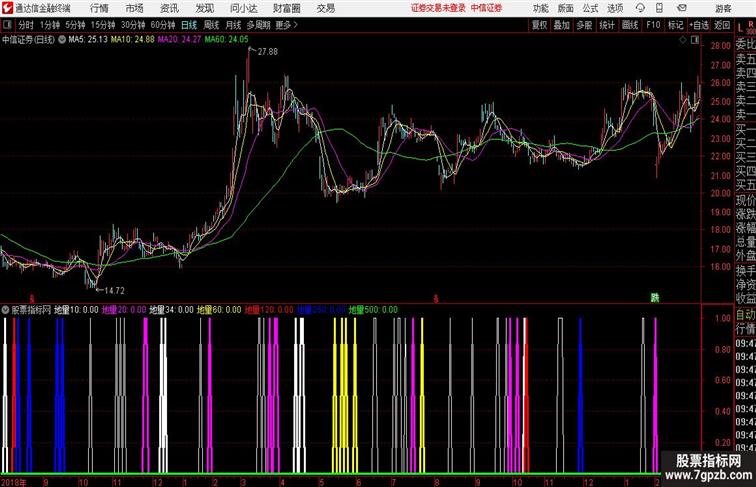756x487 pixels.
Task: Switch to the 分时 chart tab
Action: coord(26,25)
